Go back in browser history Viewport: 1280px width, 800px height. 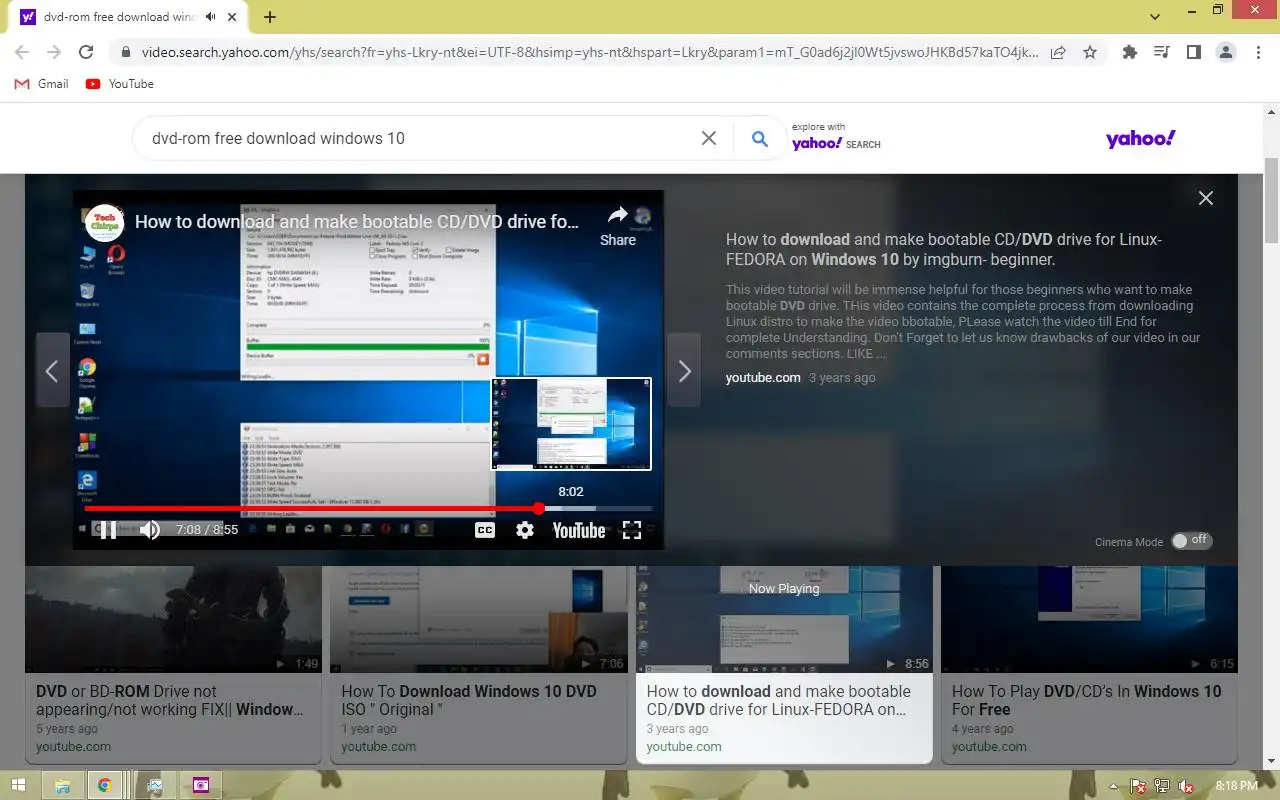tap(22, 52)
